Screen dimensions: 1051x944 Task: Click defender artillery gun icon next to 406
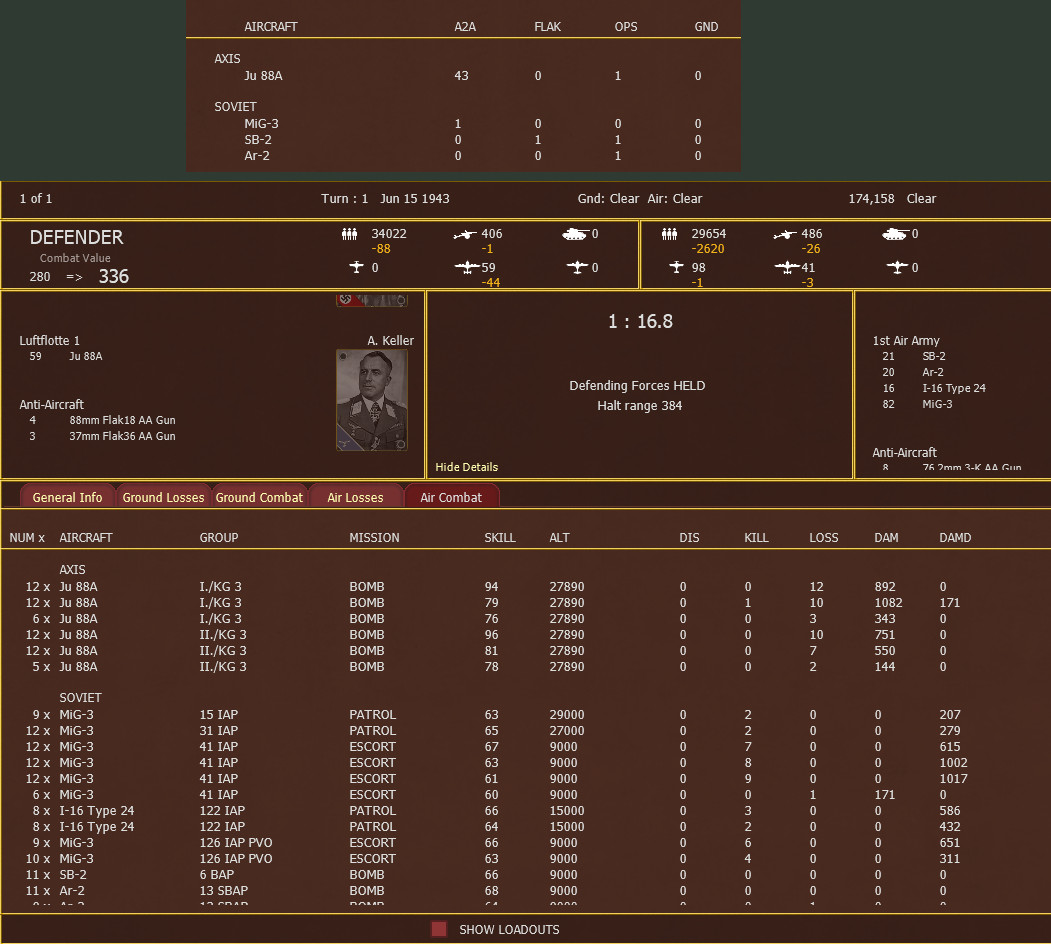click(x=465, y=234)
